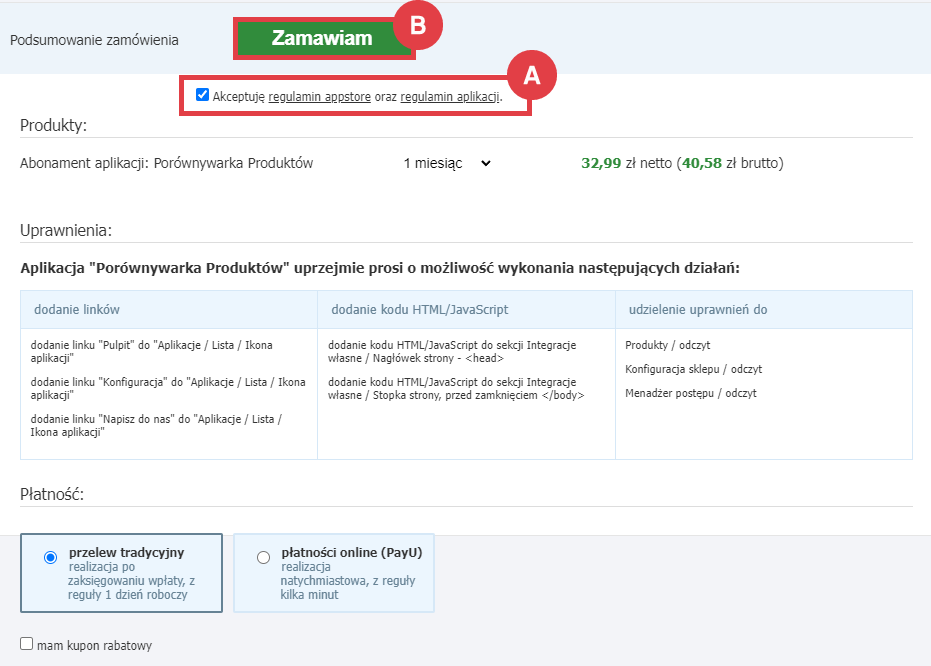Click the red marker labeled A
This screenshot has width=931, height=666.
533,75
